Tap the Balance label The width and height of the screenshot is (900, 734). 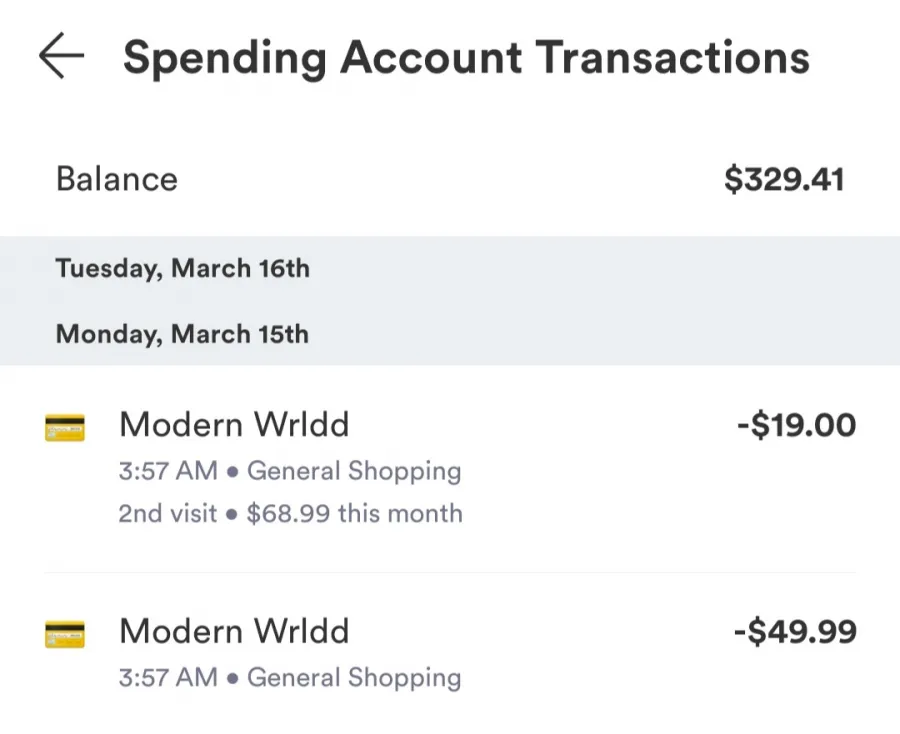(x=117, y=178)
